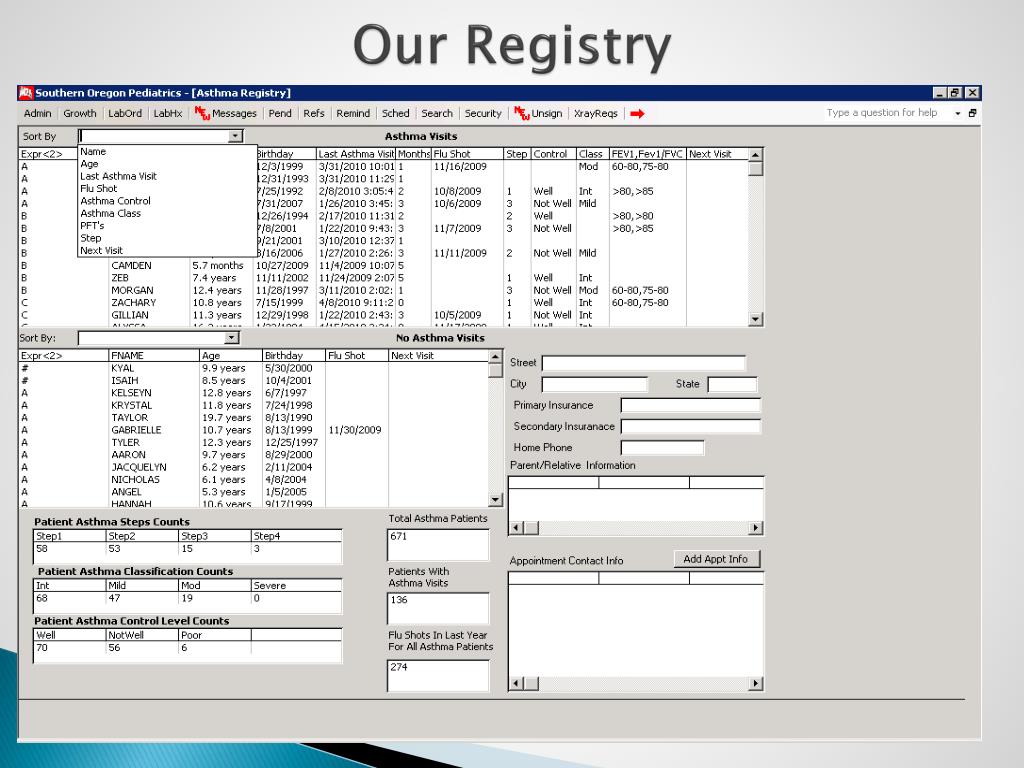Click the Asthma Visits vertical scrollbar track
1024x768 pixels.
[x=756, y=240]
